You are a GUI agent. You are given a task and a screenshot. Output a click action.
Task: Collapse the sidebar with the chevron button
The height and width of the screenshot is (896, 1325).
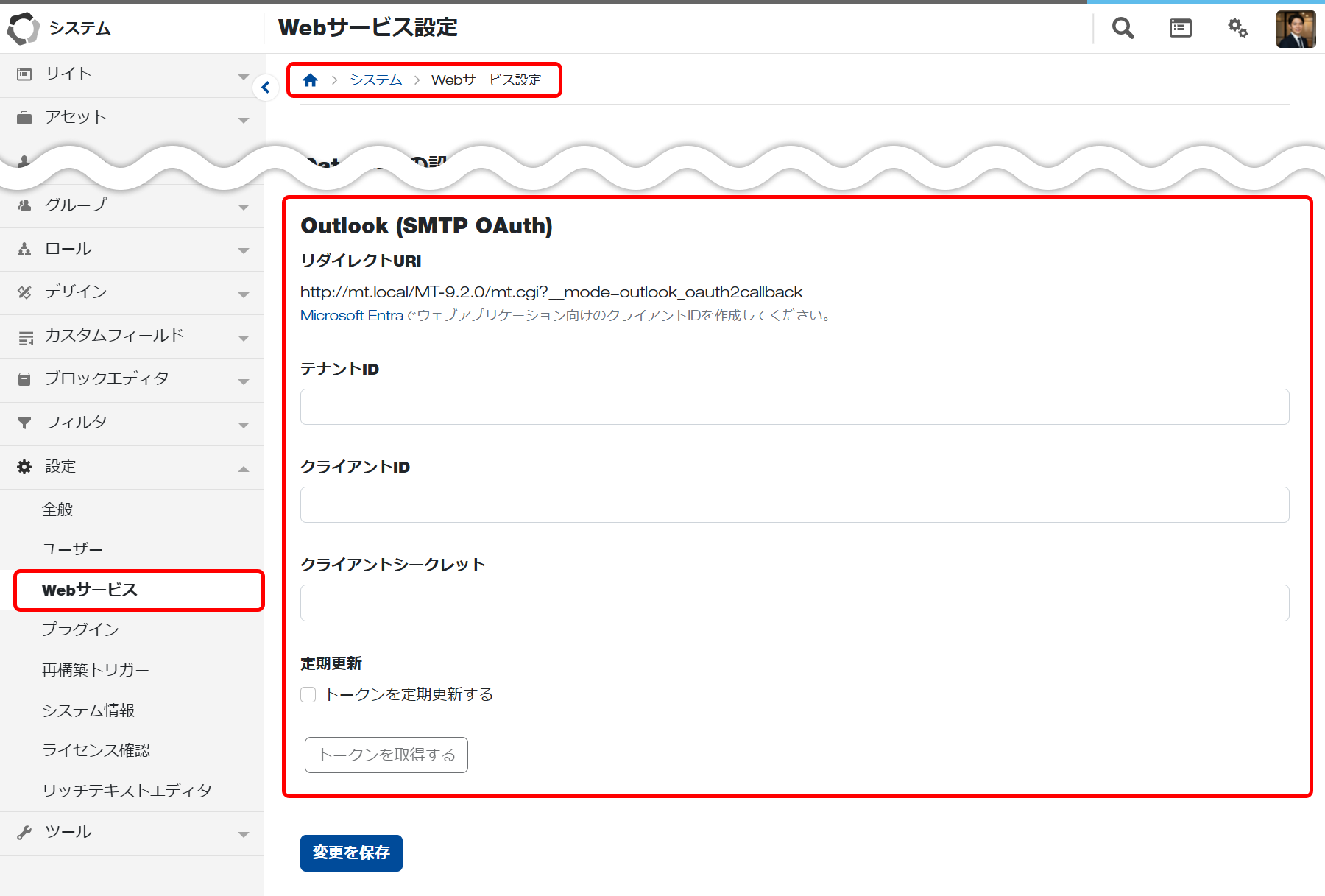coord(266,88)
